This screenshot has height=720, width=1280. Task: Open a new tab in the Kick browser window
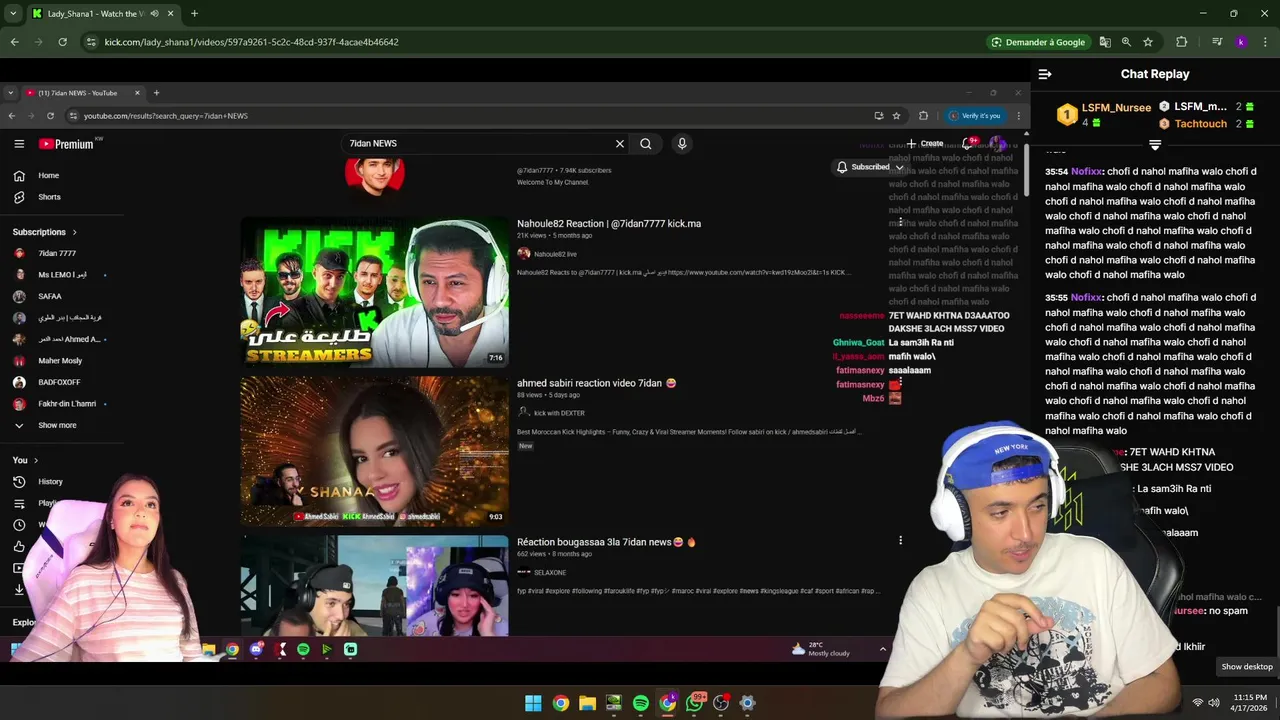194,14
